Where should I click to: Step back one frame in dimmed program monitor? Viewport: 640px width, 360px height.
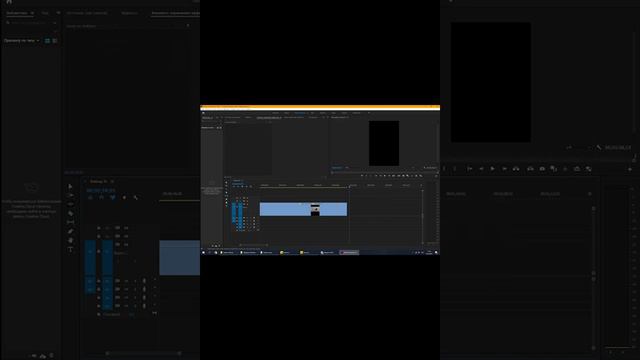tap(481, 169)
